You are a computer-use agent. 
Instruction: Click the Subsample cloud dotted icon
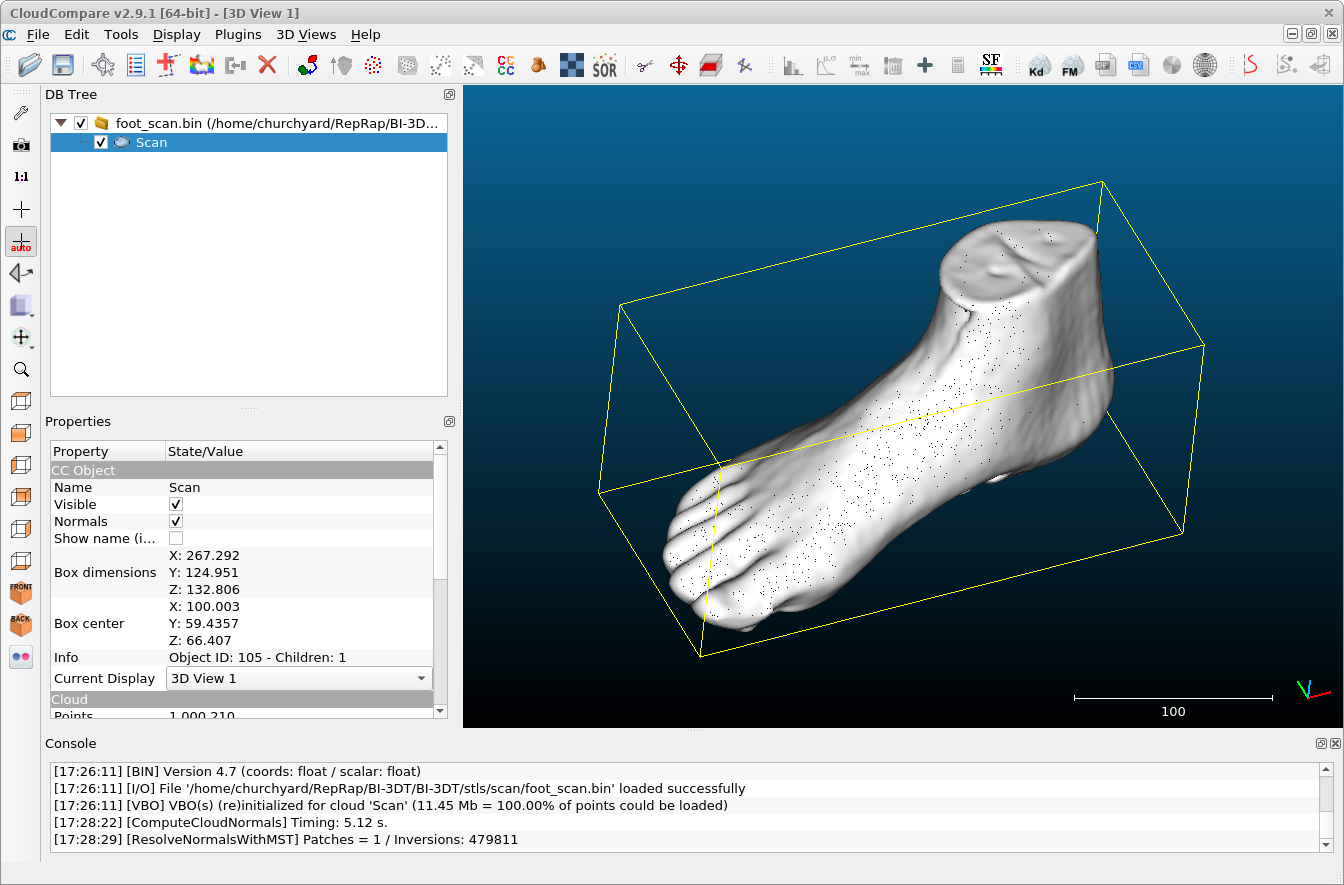click(x=373, y=66)
